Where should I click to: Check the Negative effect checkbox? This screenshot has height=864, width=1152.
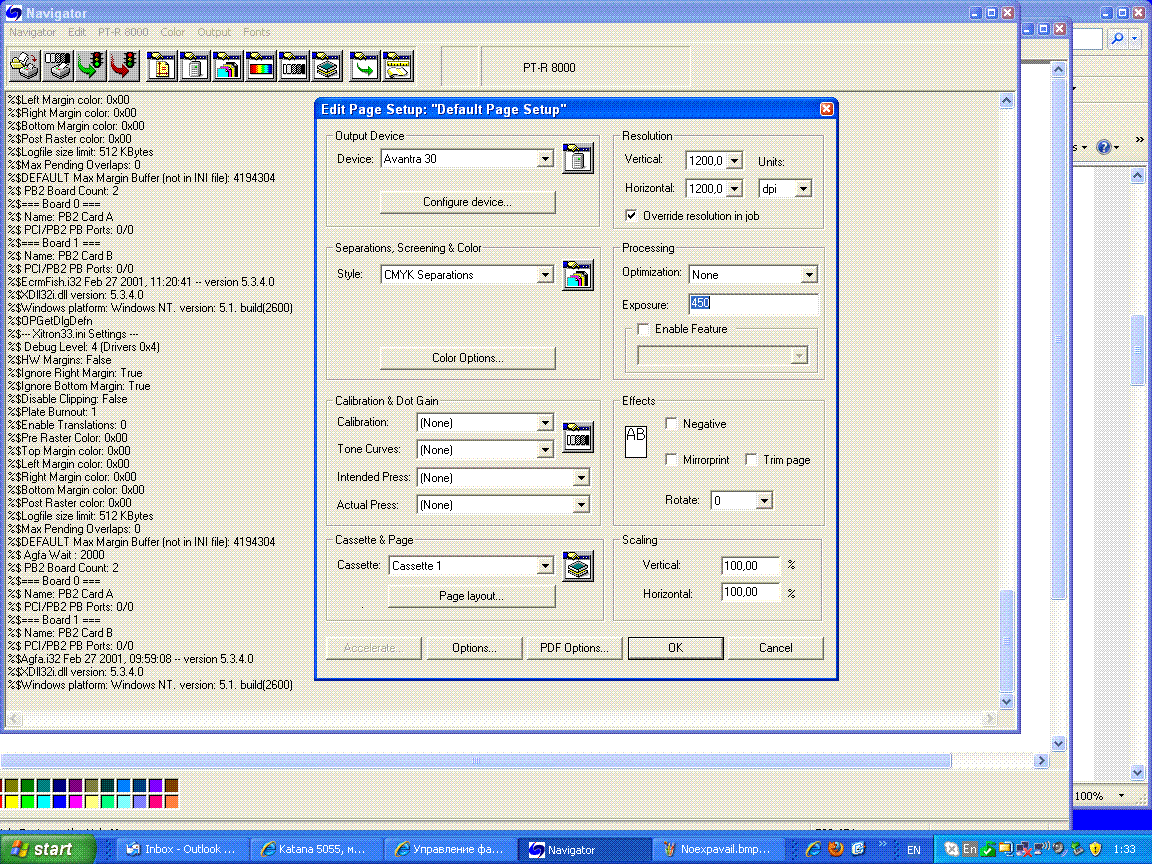coord(671,423)
